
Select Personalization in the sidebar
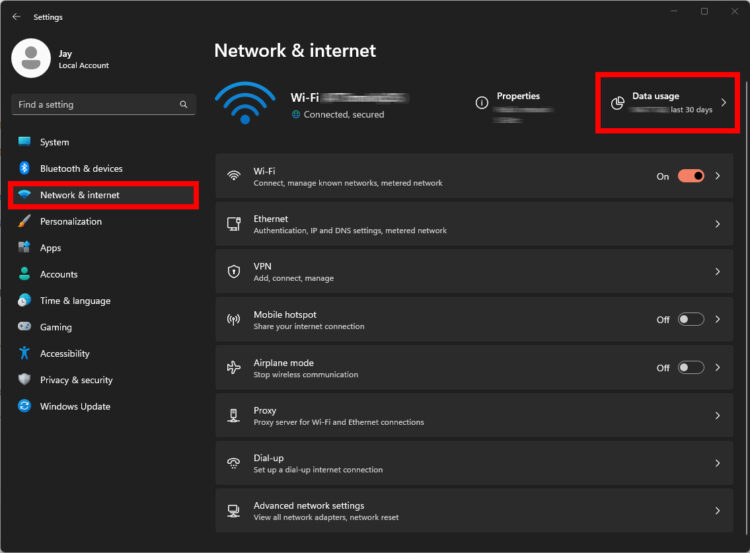[x=70, y=221]
